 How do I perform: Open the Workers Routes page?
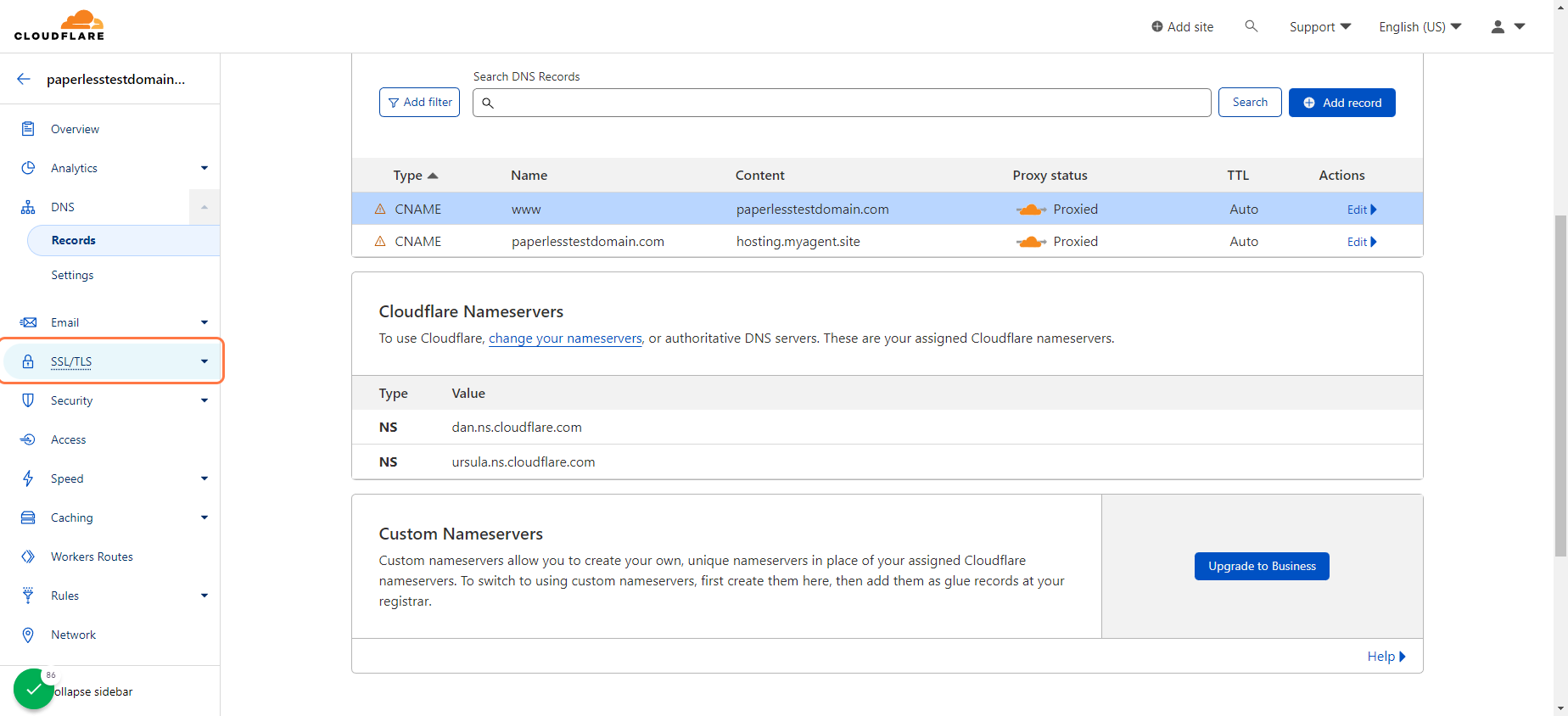[92, 557]
